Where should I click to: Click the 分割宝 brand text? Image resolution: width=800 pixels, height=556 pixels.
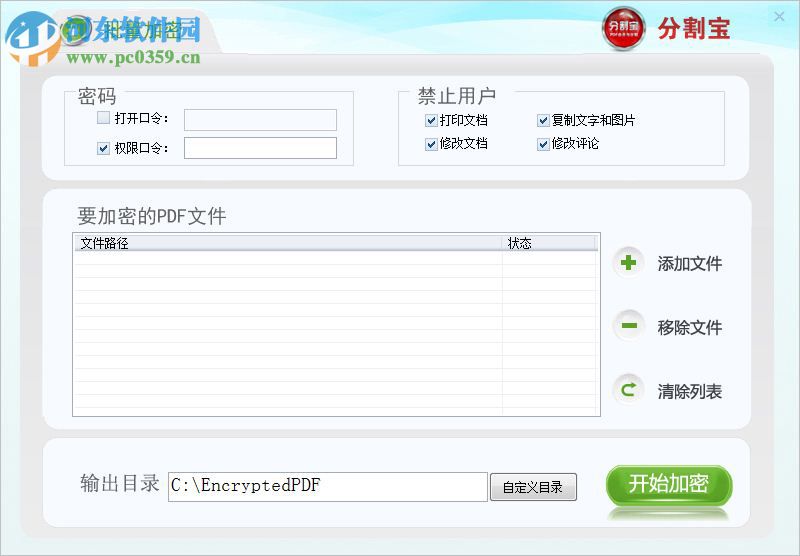click(x=693, y=28)
